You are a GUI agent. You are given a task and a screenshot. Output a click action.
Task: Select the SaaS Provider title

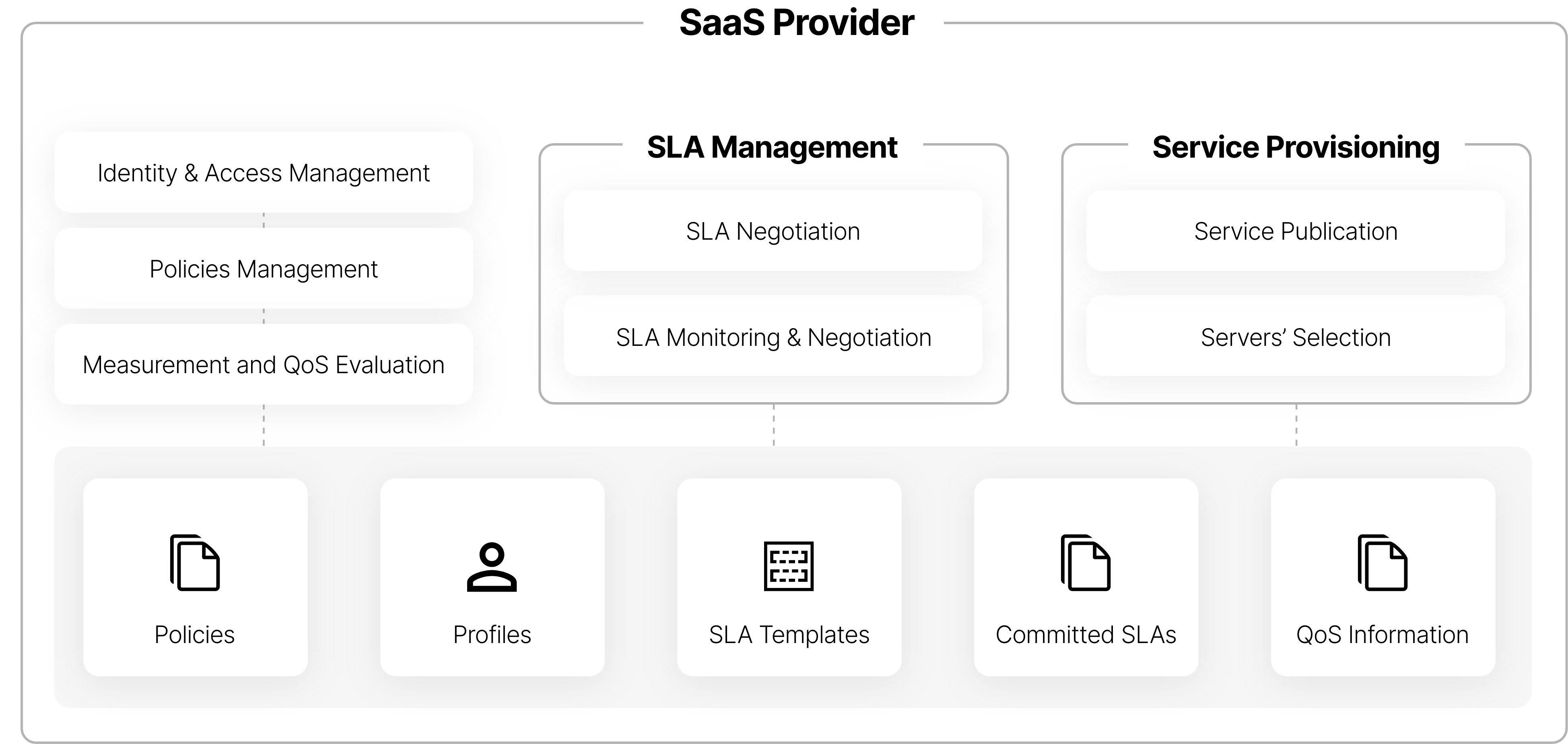pos(796,23)
